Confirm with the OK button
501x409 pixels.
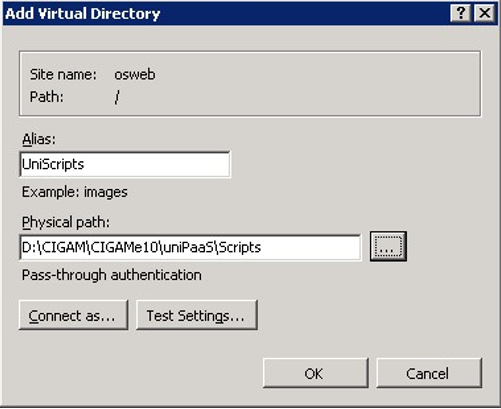pyautogui.click(x=316, y=373)
